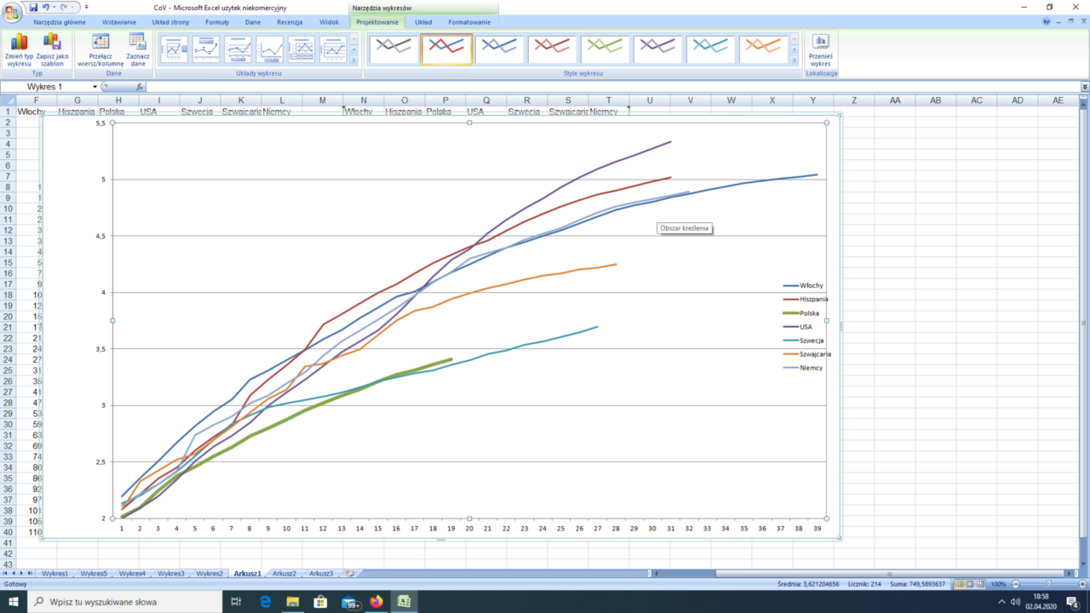Open the Name Box dropdown arrow
The image size is (1090, 613).
[95, 87]
